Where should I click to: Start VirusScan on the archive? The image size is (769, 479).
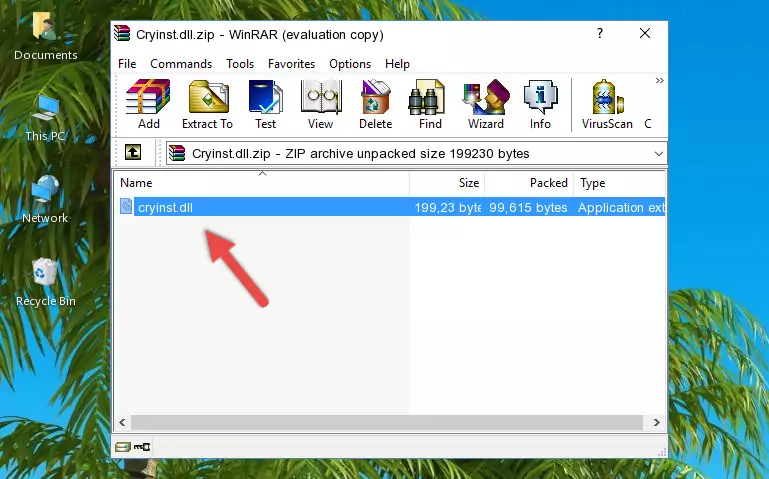[607, 104]
